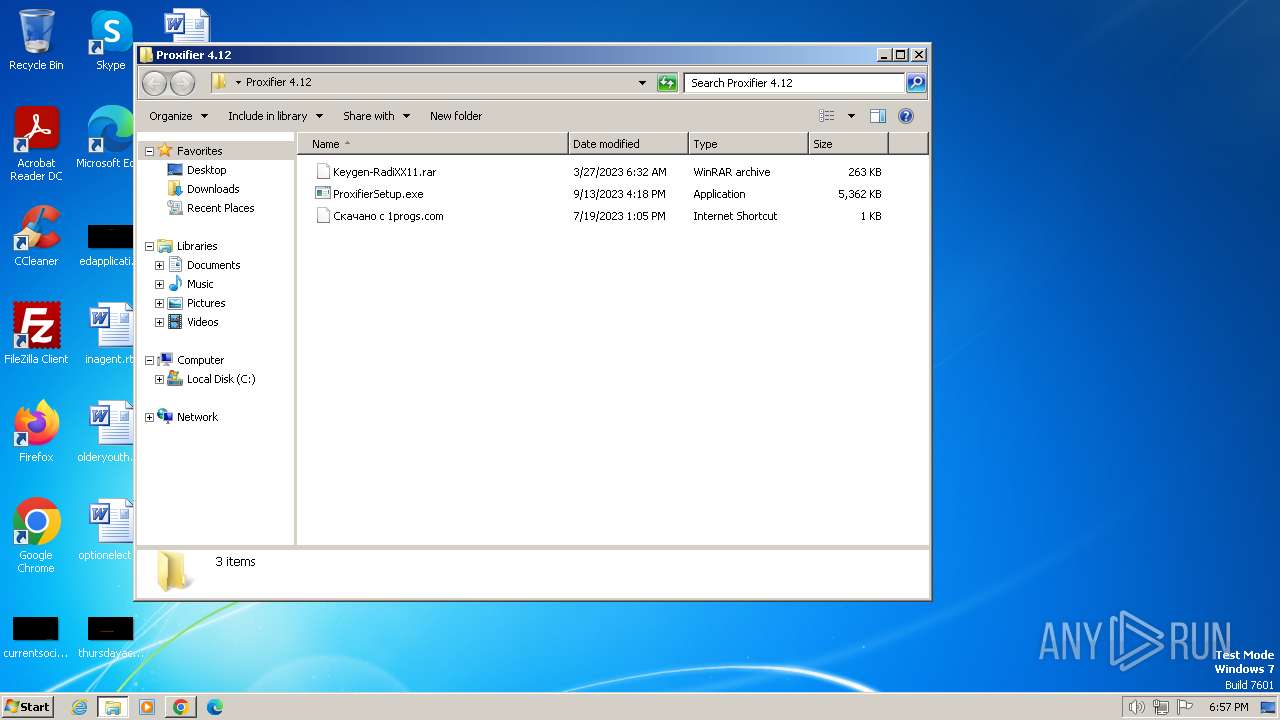This screenshot has height=720, width=1280.
Task: Open the view options dropdown arrow
Action: pyautogui.click(x=851, y=116)
